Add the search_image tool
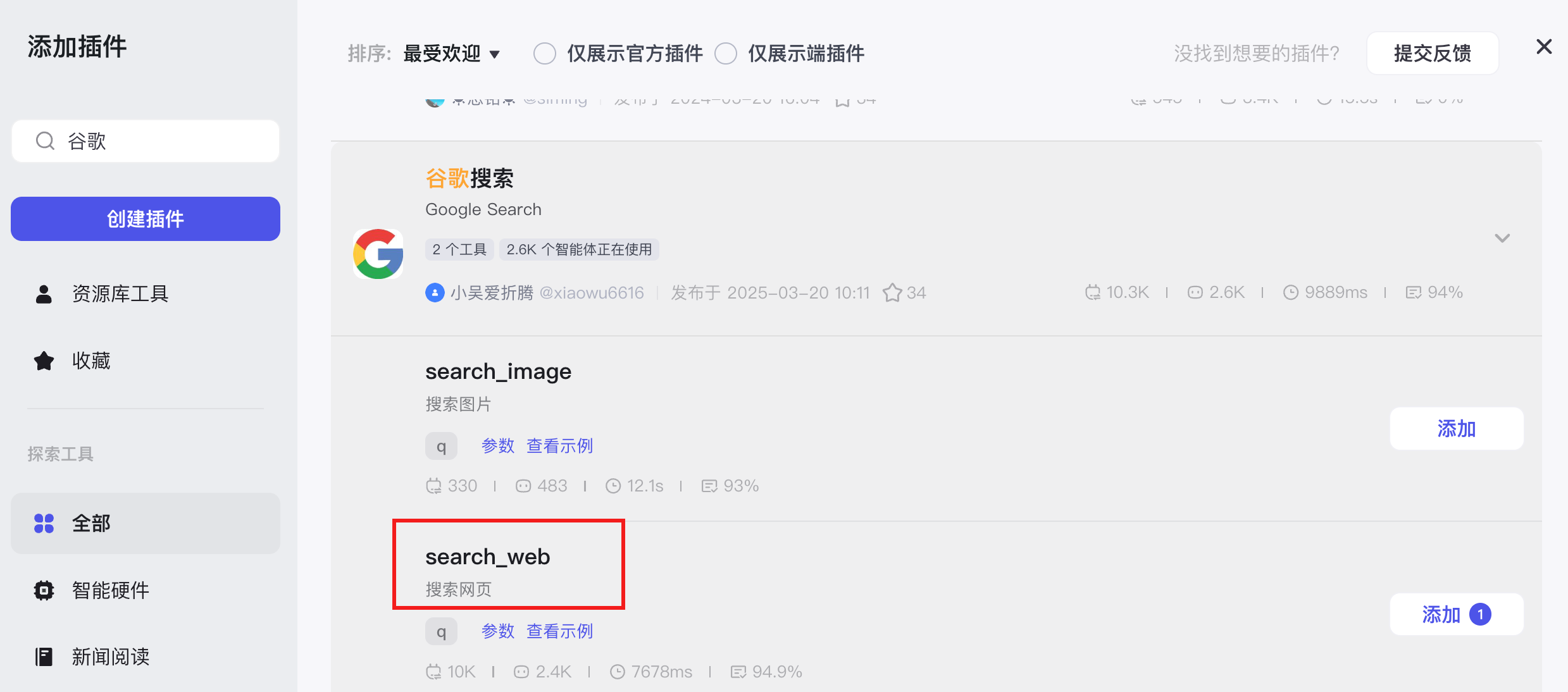Image resolution: width=1568 pixels, height=692 pixels. 1456,429
